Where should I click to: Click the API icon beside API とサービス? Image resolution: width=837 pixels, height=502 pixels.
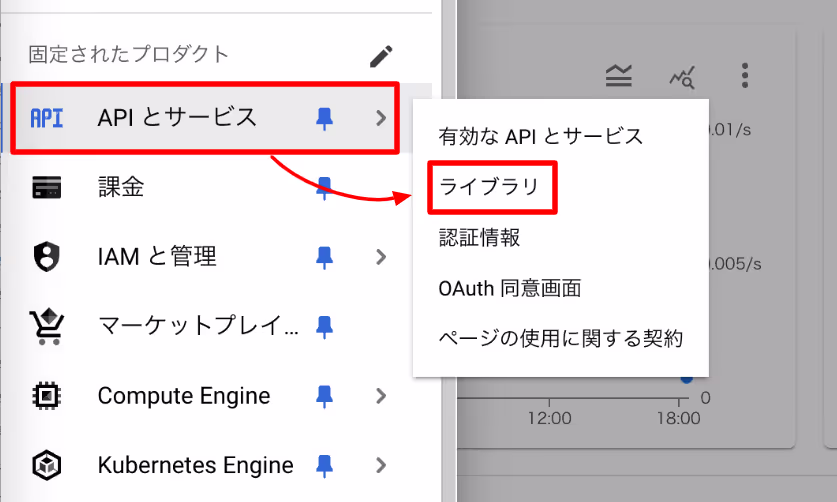47,118
